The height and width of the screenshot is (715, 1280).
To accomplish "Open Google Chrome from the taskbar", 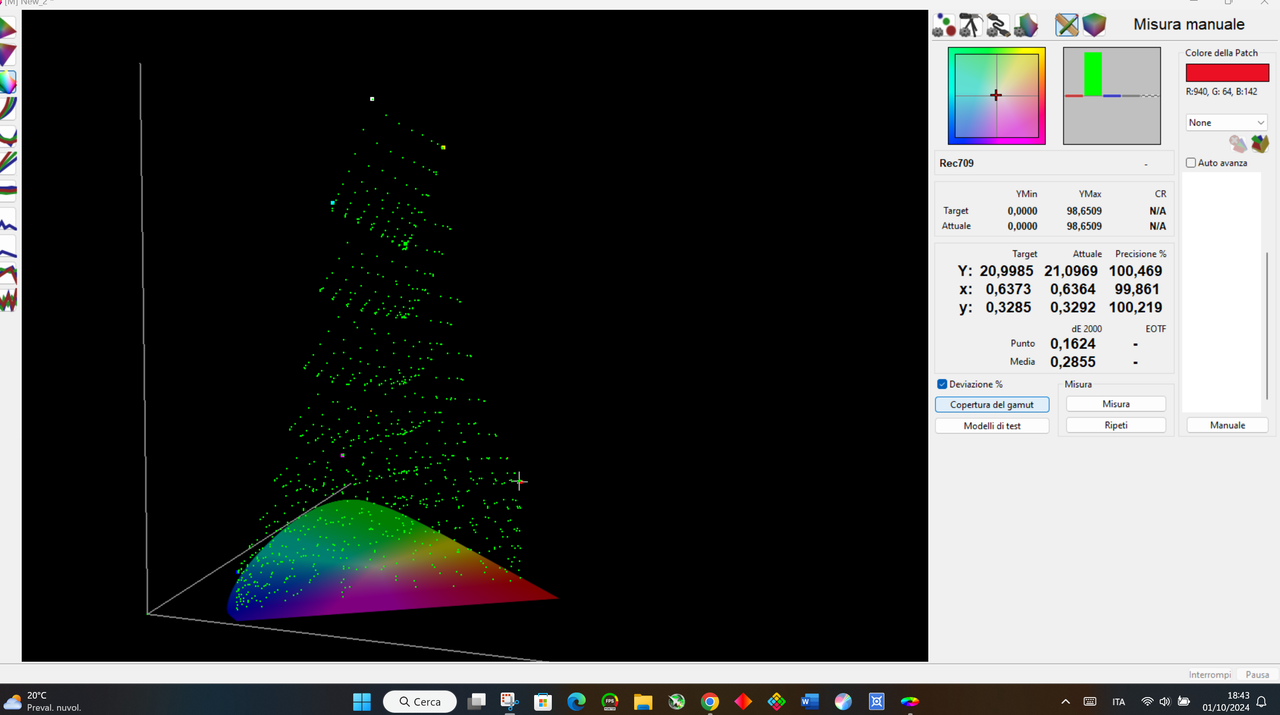I will [x=709, y=701].
